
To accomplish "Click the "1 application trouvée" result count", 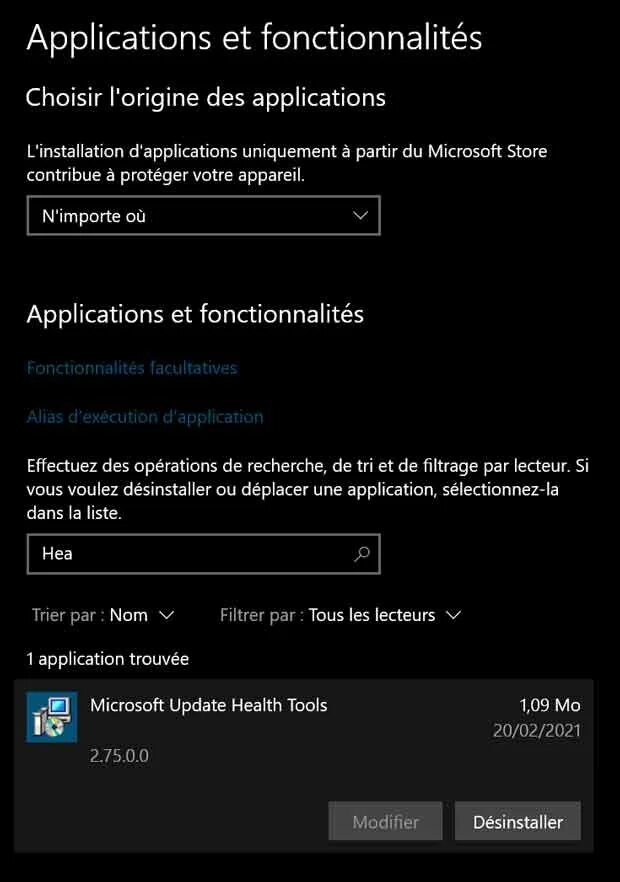I will coord(107,659).
